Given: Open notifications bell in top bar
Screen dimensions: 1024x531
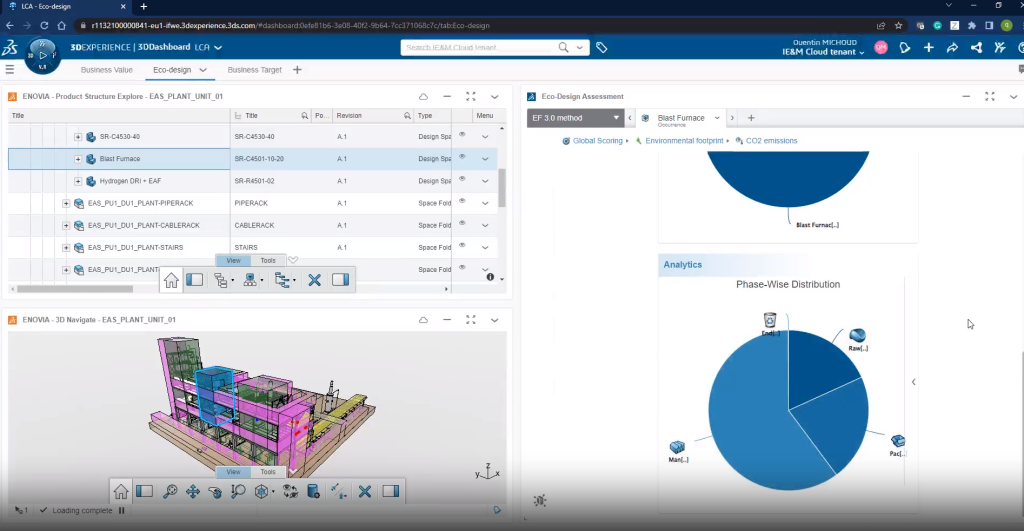Looking at the screenshot, I should pos(904,48).
